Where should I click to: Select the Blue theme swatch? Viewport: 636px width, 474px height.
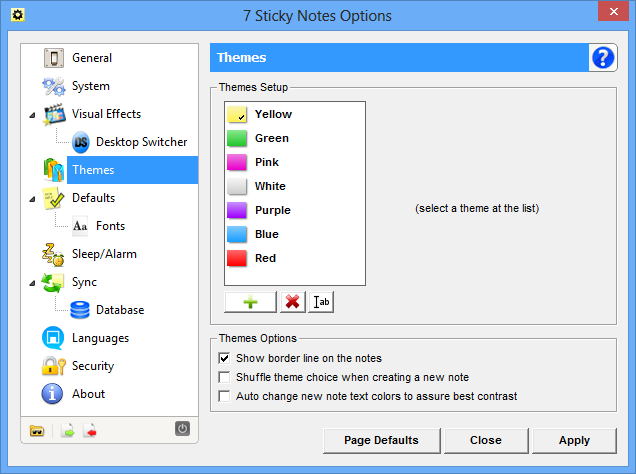tap(237, 234)
